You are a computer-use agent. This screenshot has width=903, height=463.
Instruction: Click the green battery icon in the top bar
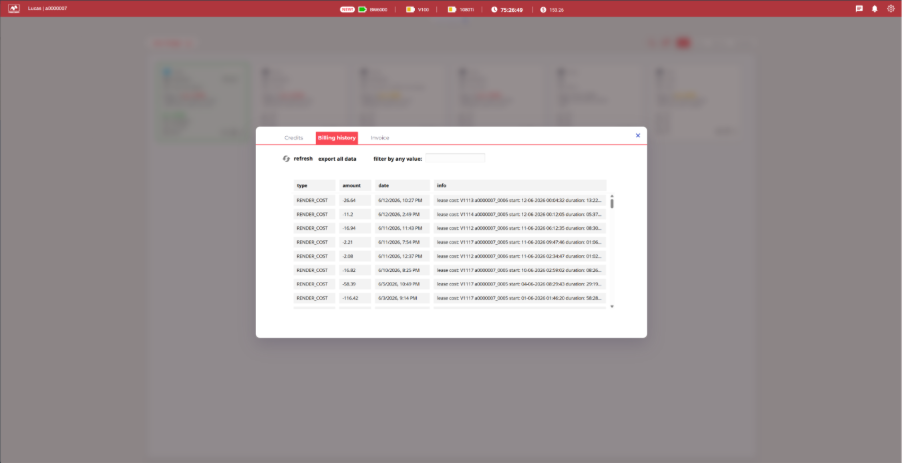362,9
